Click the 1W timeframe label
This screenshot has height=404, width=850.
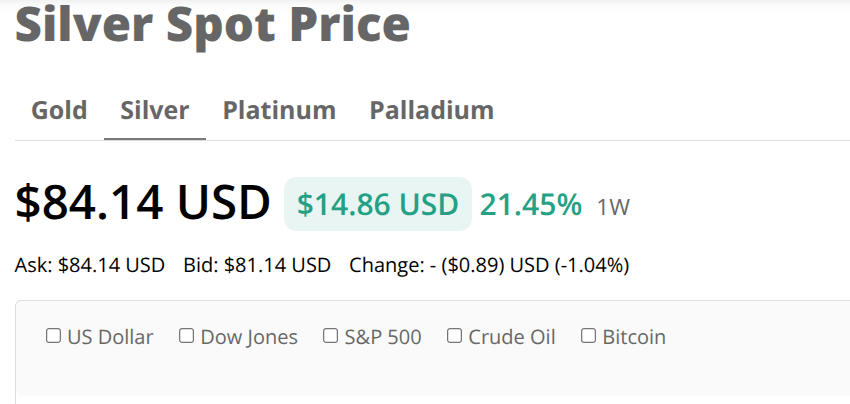(613, 207)
